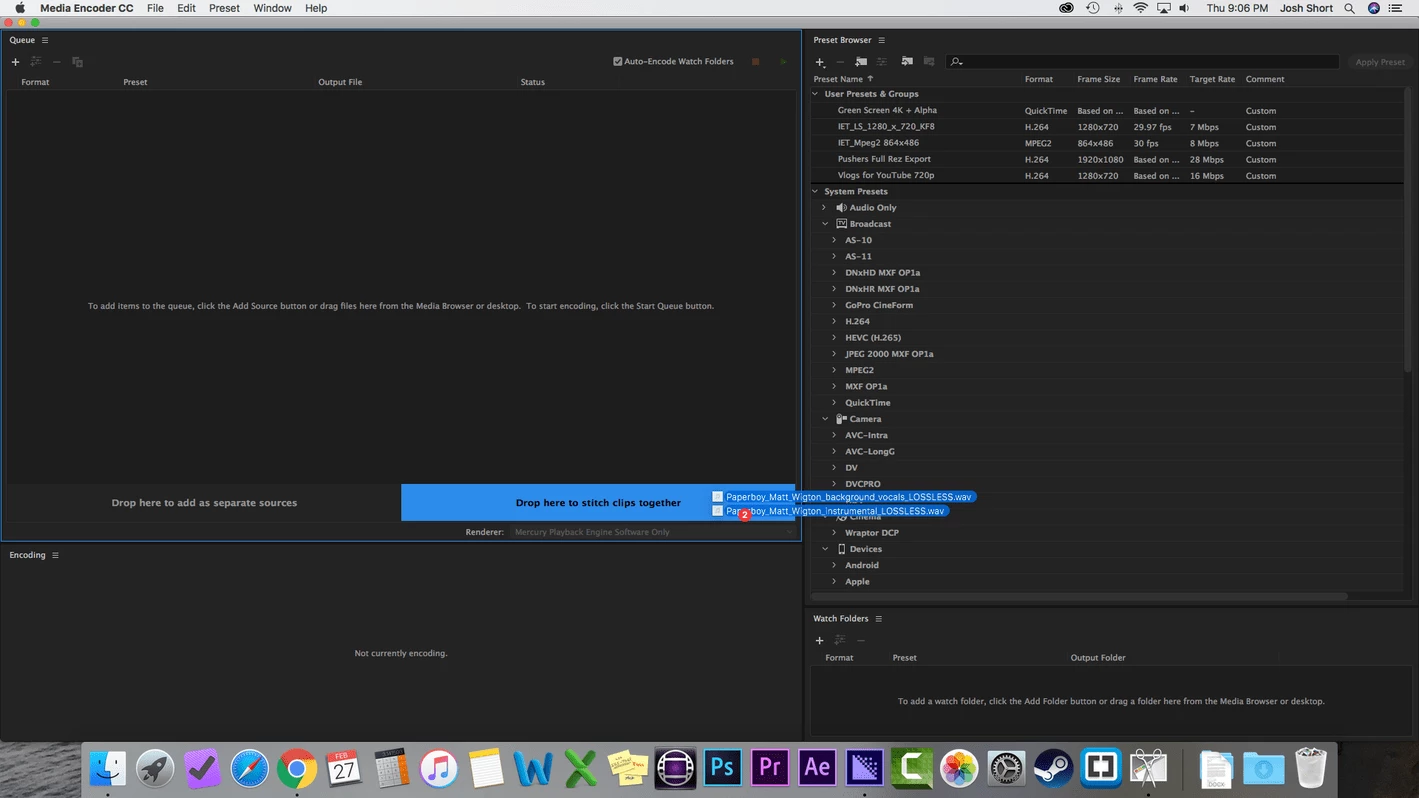Viewport: 1419px width, 798px height.
Task: Click the Preset Settings icon in Preset Browser
Action: (882, 62)
